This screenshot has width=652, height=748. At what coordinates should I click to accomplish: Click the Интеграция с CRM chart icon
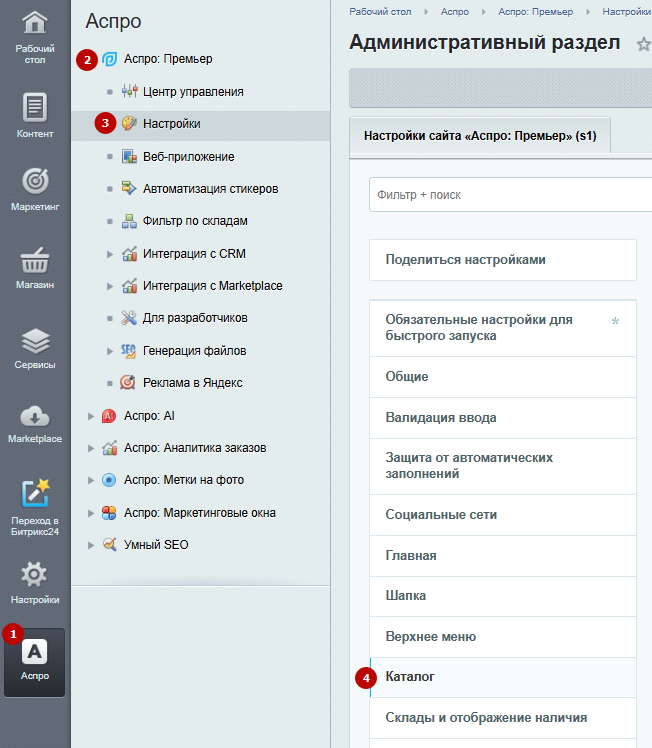pyautogui.click(x=129, y=253)
